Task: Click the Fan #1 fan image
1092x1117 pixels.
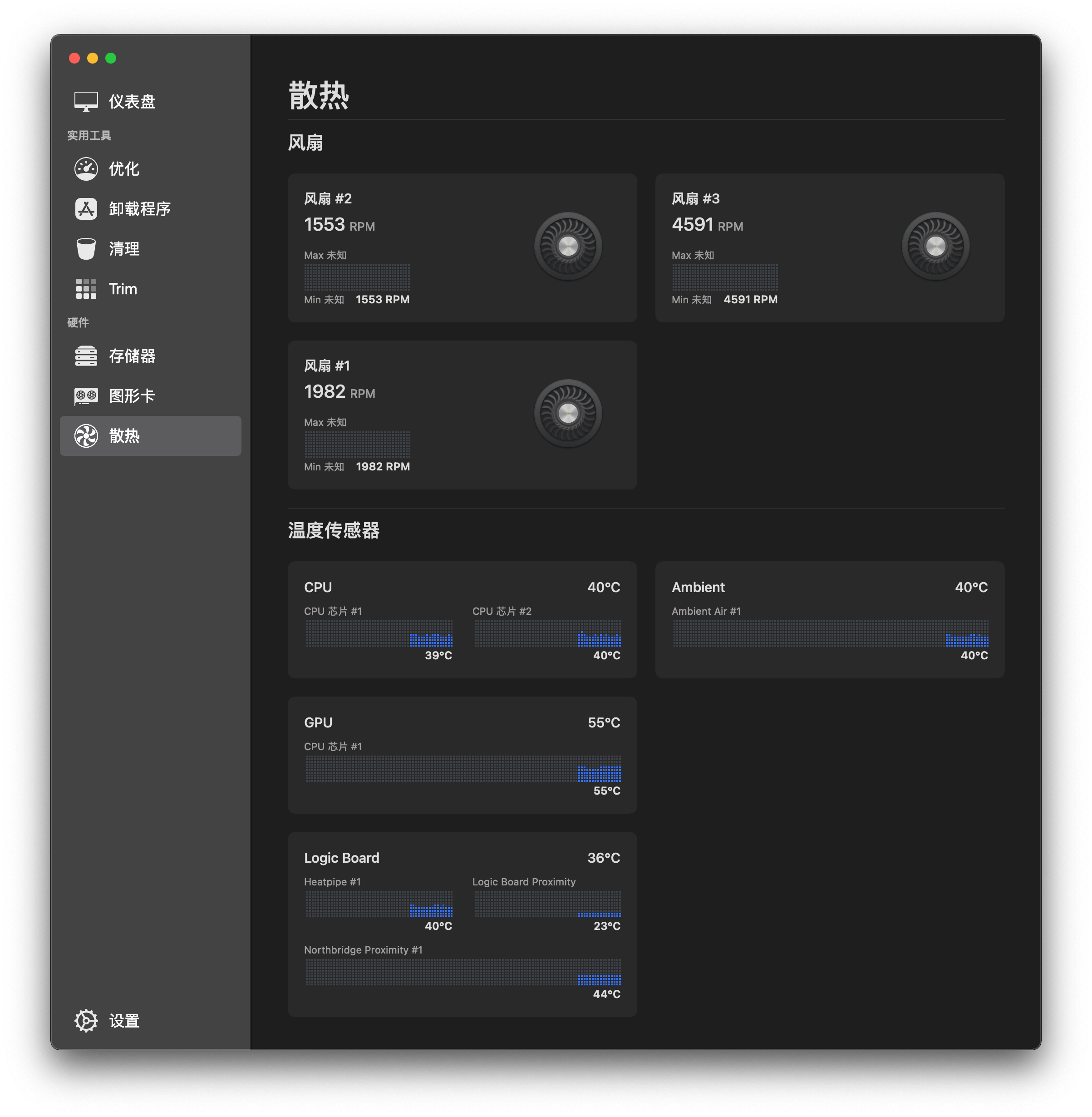Action: tap(568, 413)
